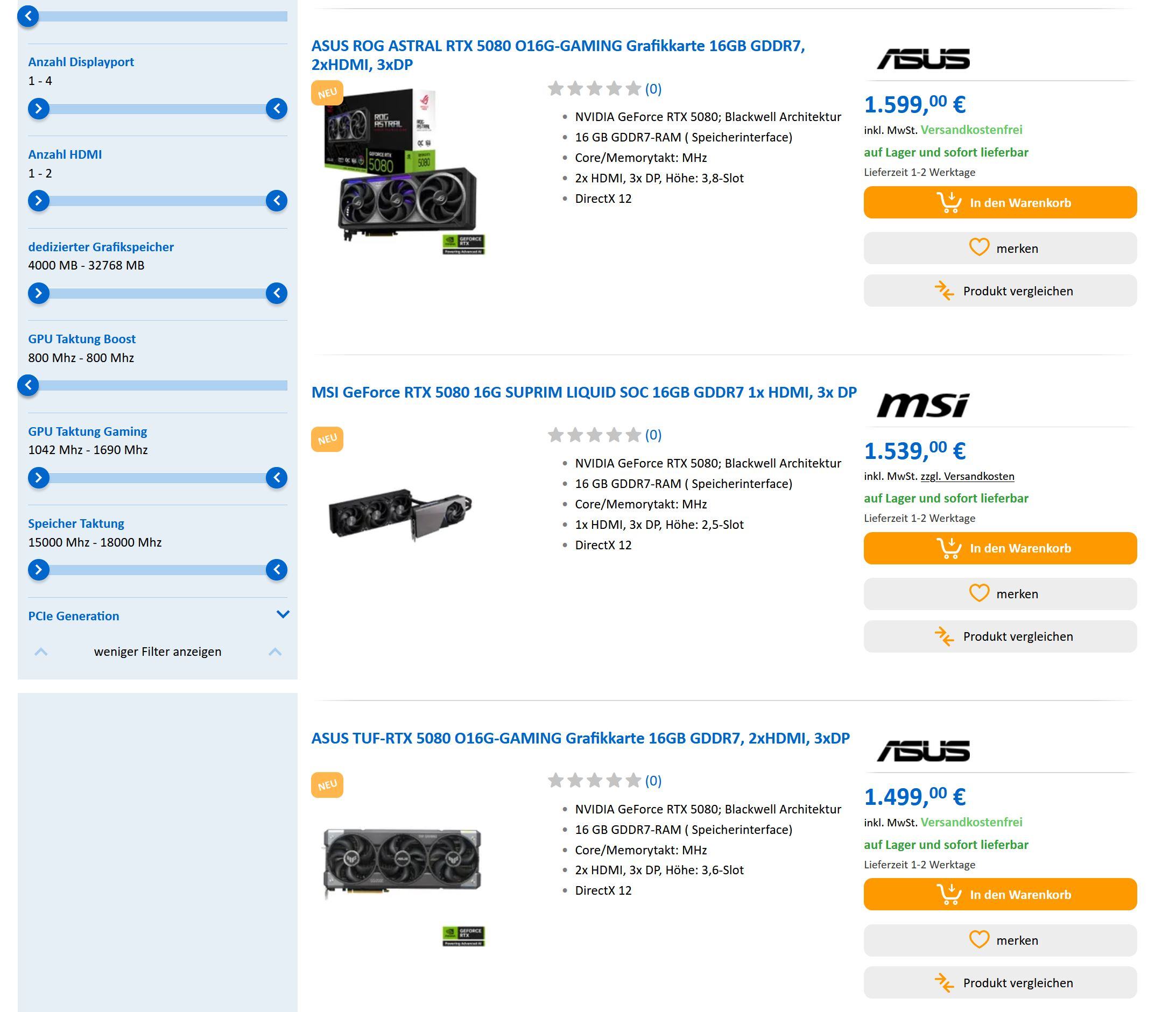
Task: Click zzgl. Versandkosten link under MSI price
Action: (967, 477)
